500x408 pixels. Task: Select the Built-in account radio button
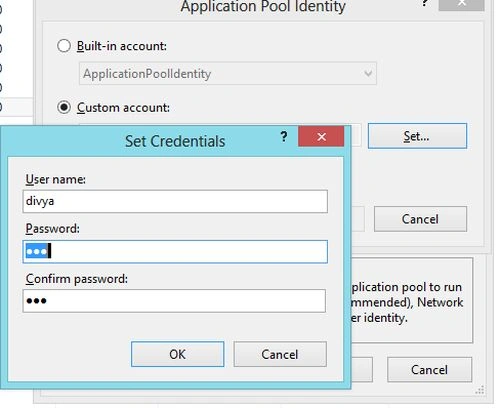[x=64, y=46]
